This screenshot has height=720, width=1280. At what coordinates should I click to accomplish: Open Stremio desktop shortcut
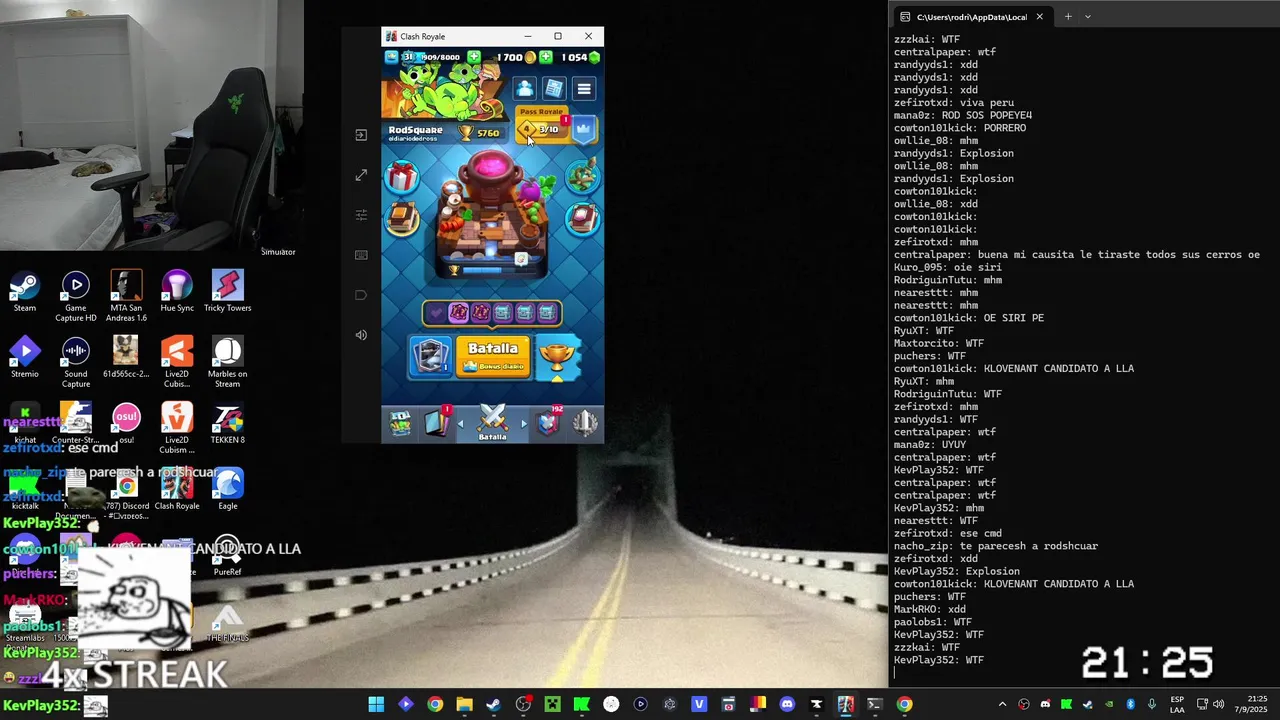25,357
